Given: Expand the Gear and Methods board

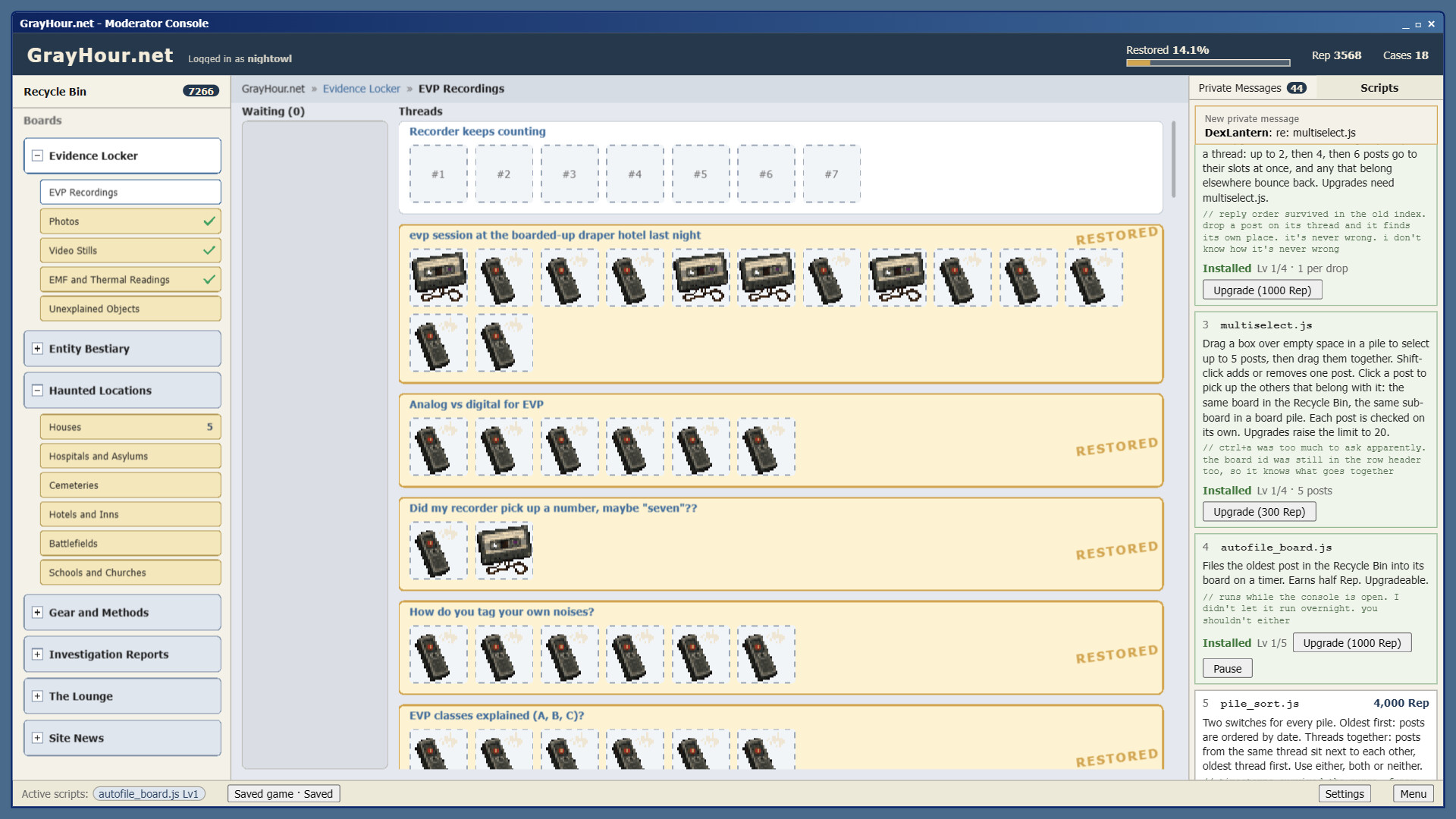Looking at the screenshot, I should tap(37, 613).
